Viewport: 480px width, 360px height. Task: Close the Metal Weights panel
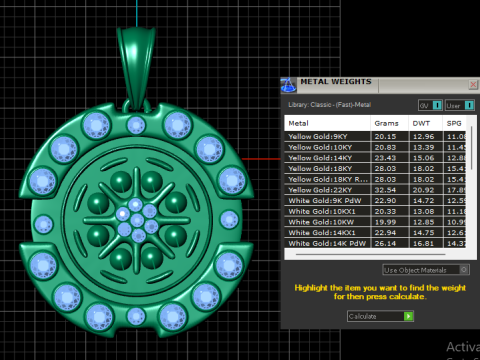click(x=473, y=85)
